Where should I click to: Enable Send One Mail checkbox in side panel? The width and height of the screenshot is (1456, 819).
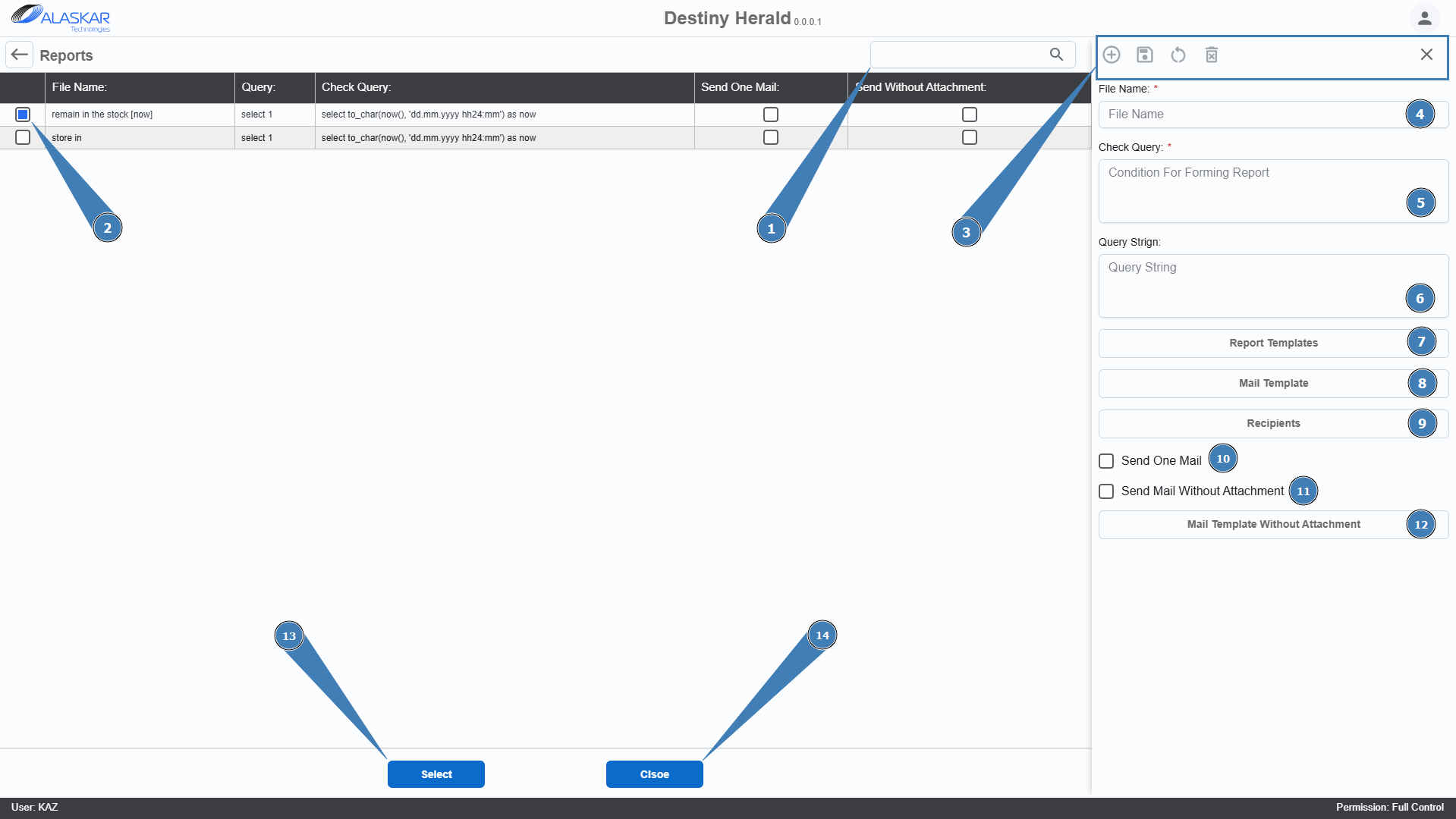click(1106, 461)
